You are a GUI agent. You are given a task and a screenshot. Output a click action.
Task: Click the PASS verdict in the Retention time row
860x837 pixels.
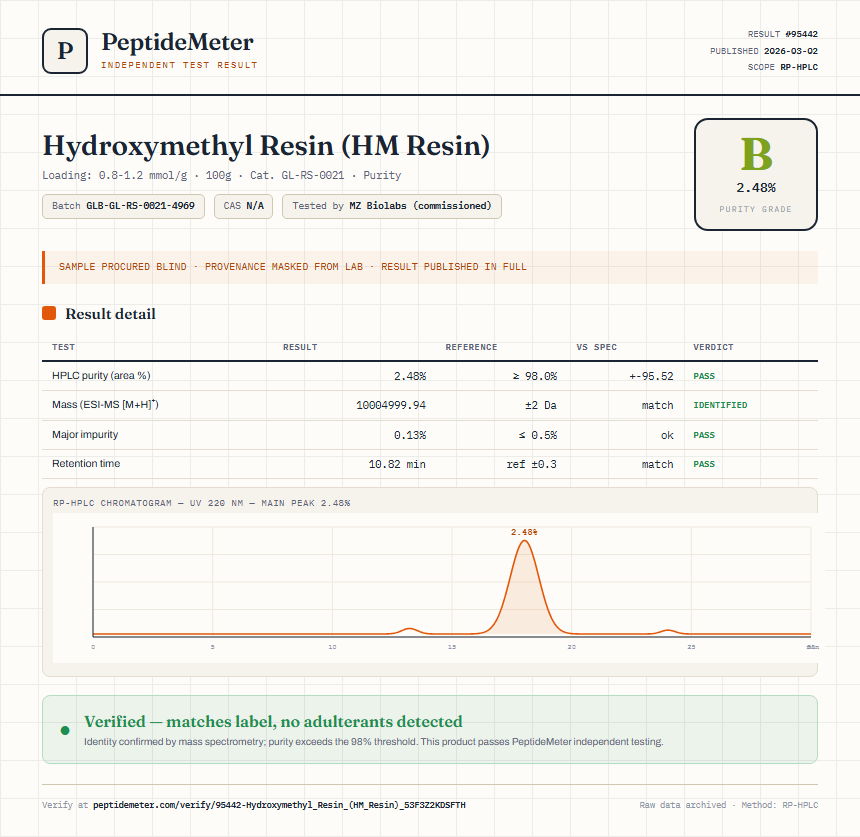click(704, 464)
